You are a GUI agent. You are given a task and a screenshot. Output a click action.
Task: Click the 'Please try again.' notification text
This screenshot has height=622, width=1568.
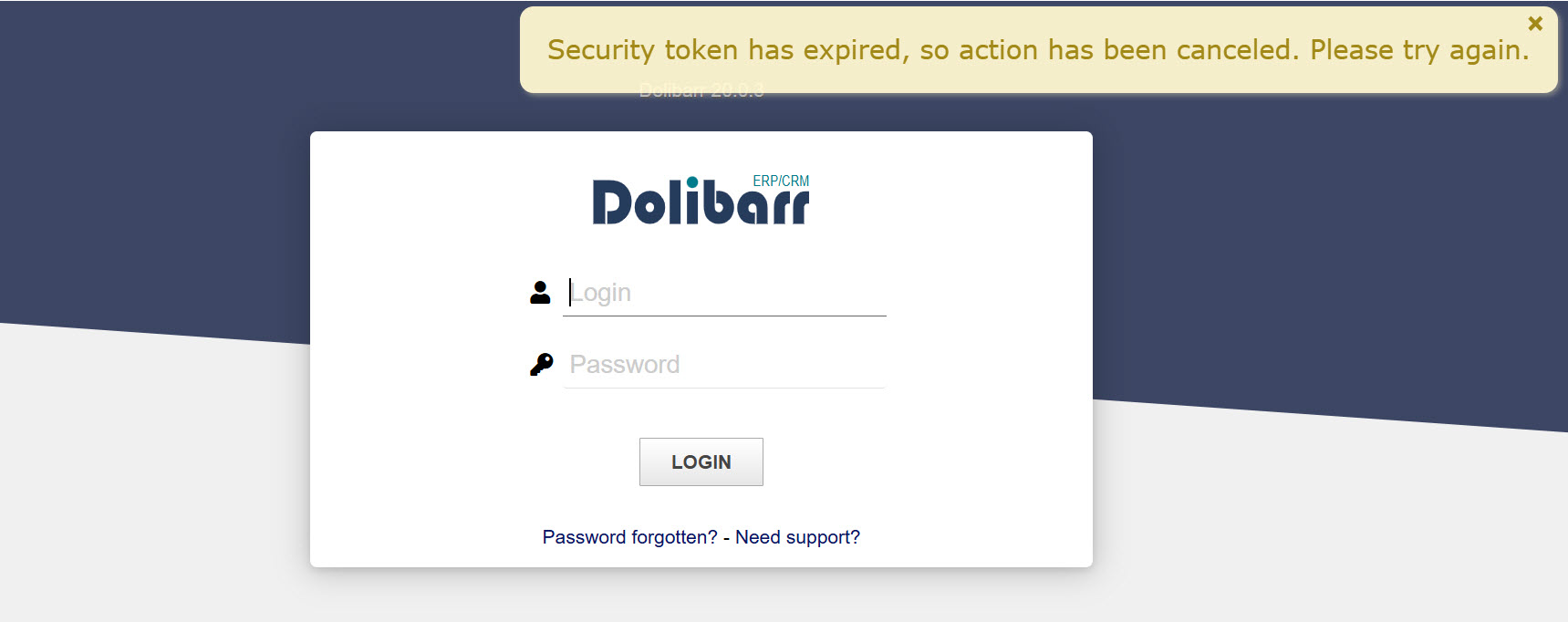coord(1419,50)
